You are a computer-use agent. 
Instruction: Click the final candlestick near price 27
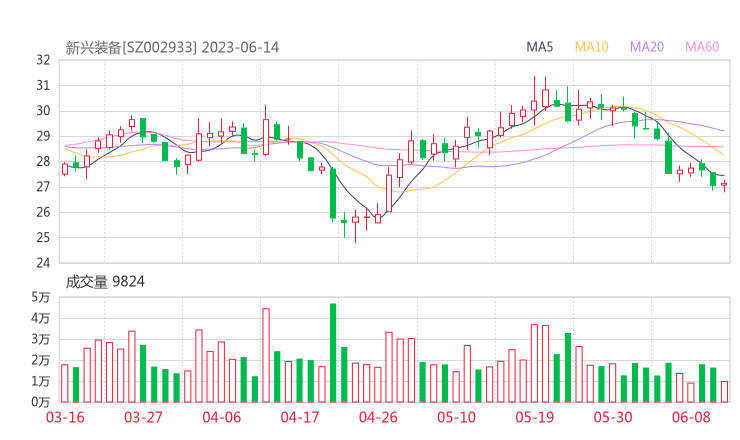pyautogui.click(x=724, y=185)
